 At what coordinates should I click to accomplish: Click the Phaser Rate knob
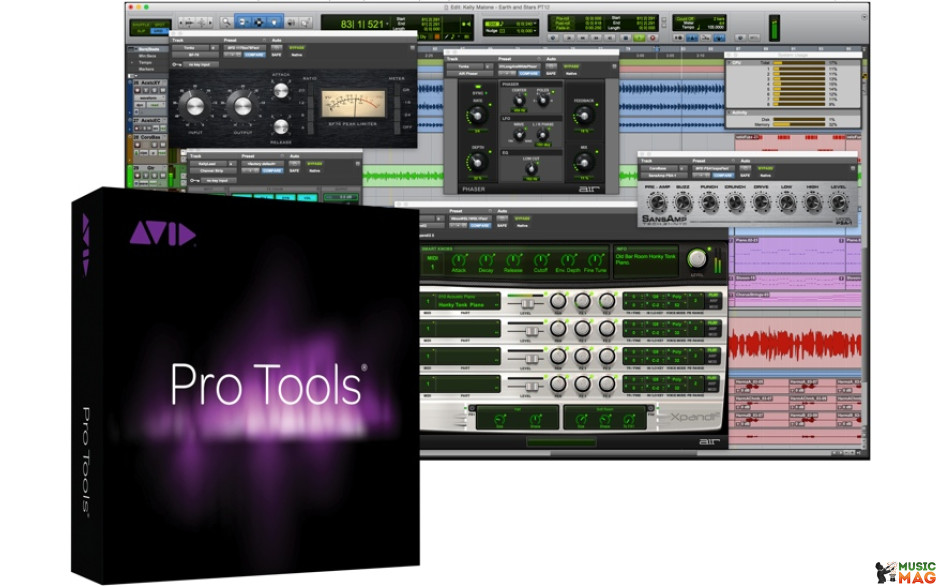477,115
